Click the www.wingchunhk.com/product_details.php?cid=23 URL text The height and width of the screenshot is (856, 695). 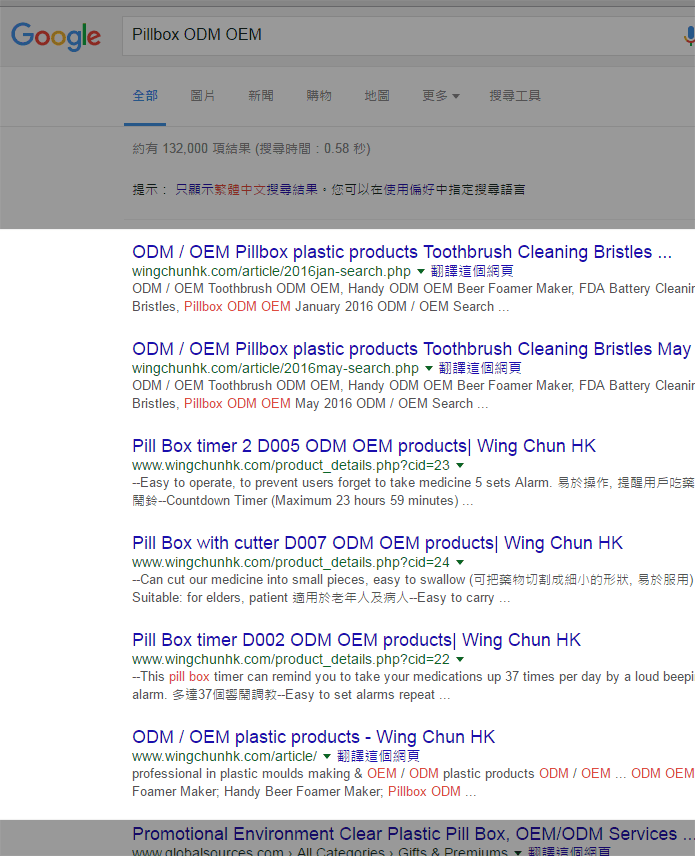point(291,466)
